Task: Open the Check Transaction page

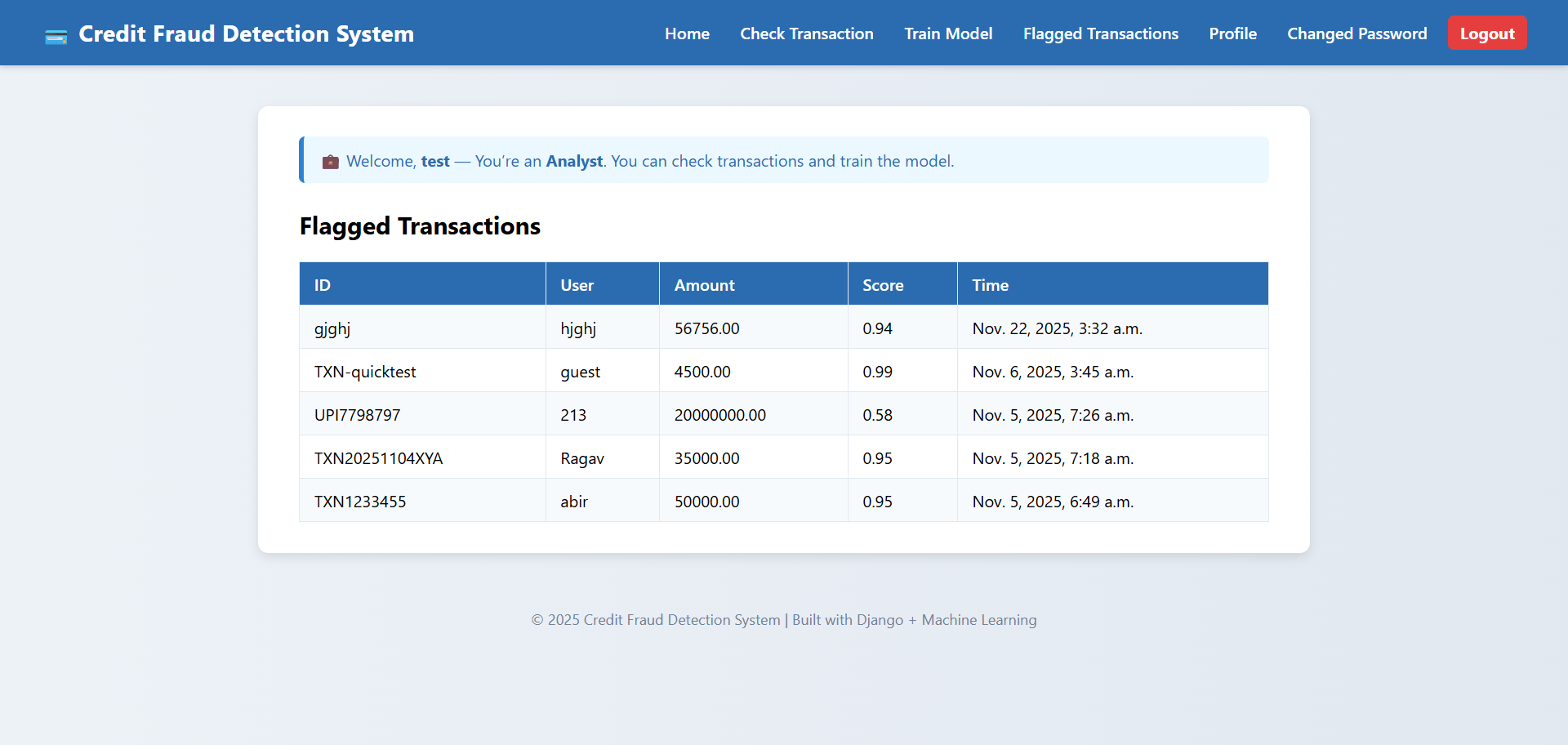Action: 806,34
